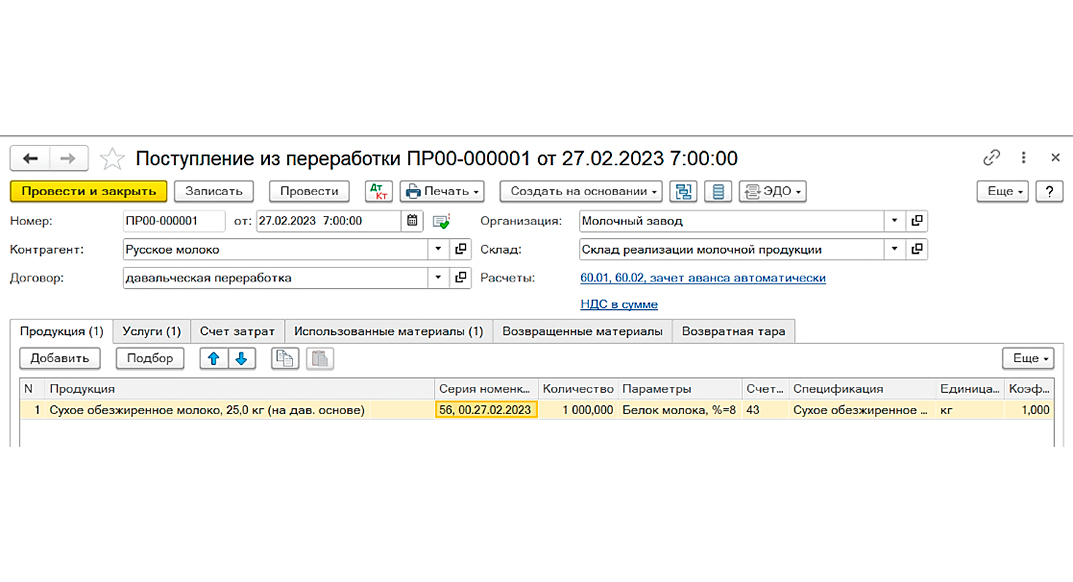The image size is (1073, 582).
Task: Switch to the Услуги (1) tab
Action: 151,331
